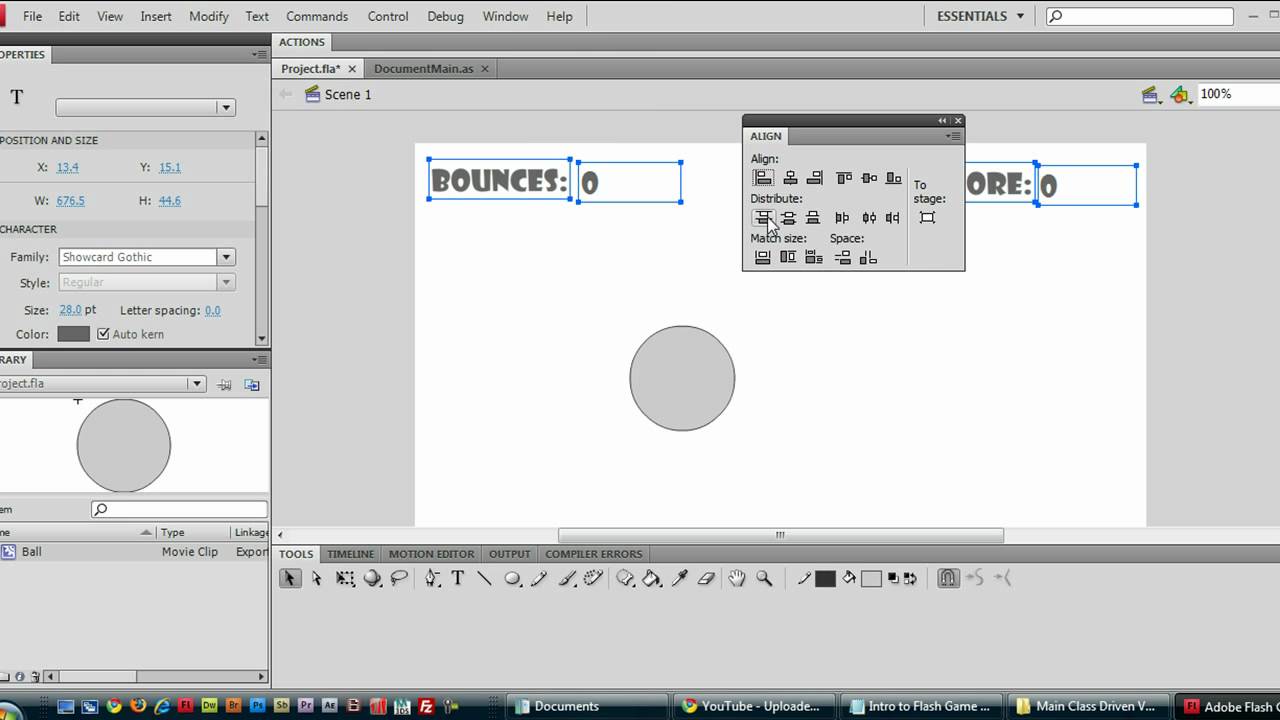1280x720 pixels.
Task: Click the Align left edge icon
Action: click(x=763, y=178)
